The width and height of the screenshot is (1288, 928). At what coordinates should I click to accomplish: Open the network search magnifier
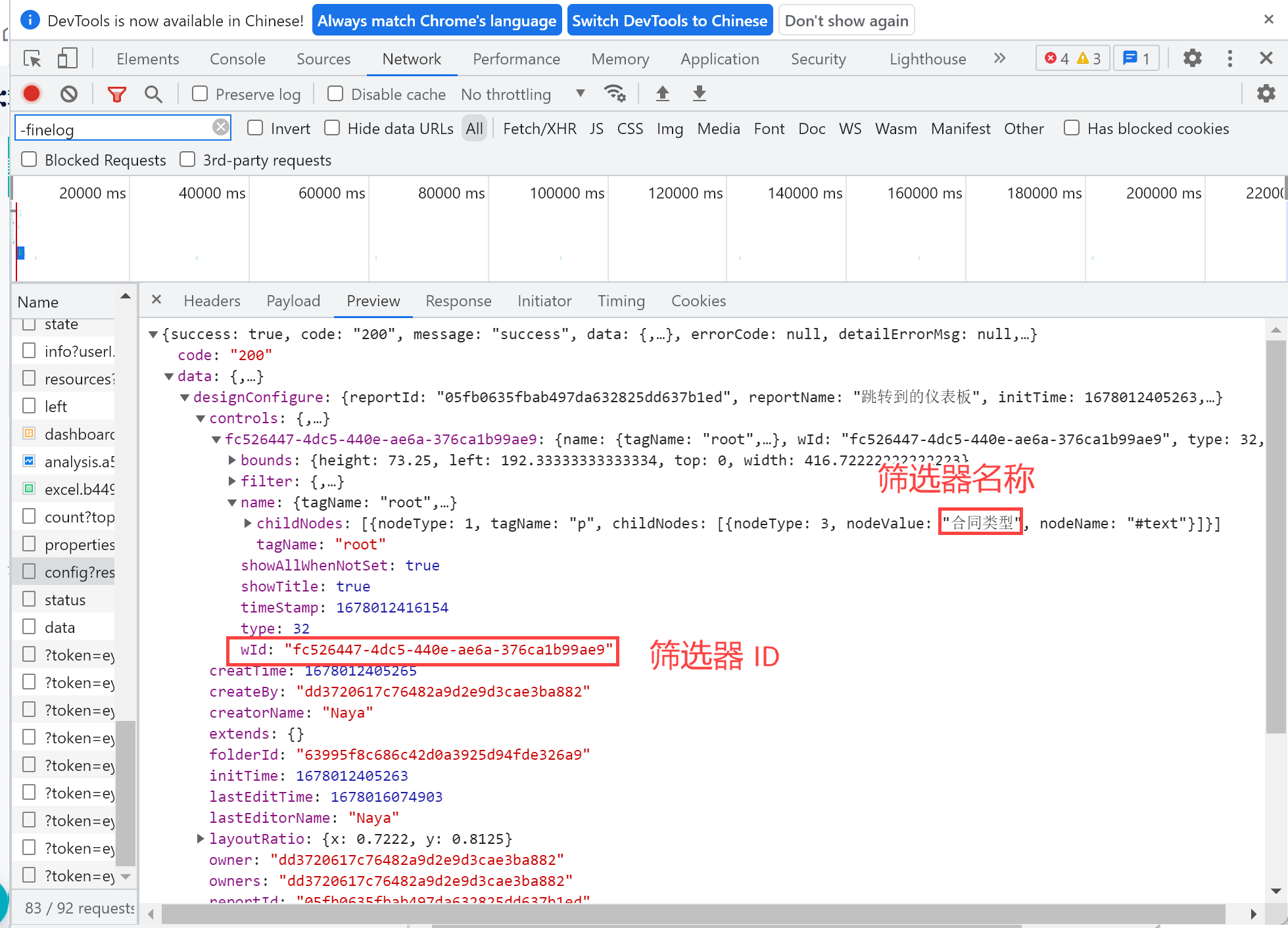(x=153, y=94)
